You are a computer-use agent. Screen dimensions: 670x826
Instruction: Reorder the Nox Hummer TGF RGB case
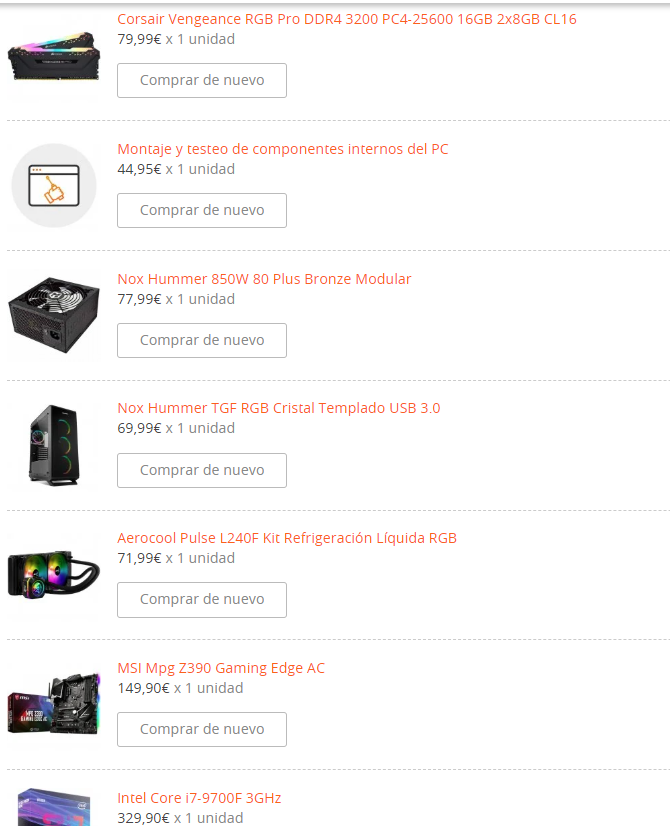point(202,470)
